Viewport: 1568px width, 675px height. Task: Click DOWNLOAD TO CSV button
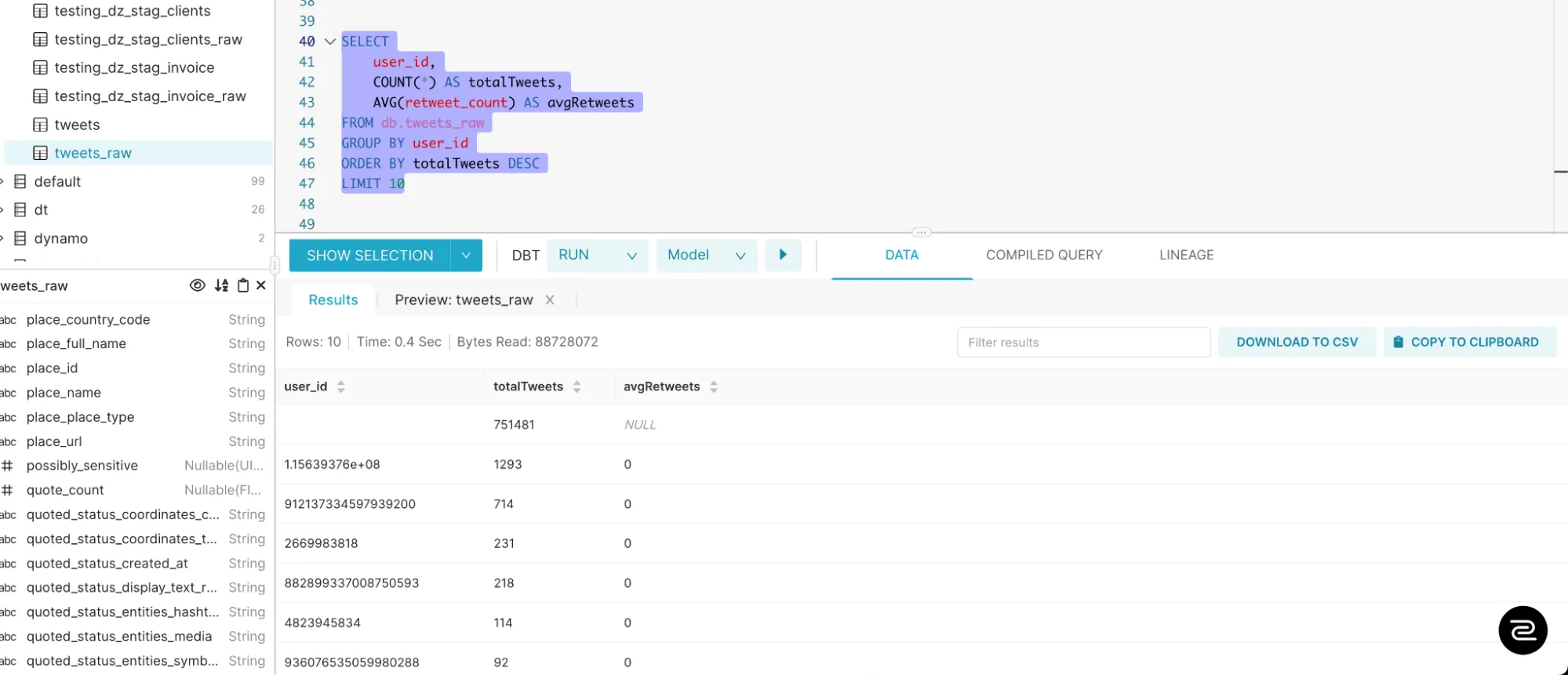coord(1297,342)
